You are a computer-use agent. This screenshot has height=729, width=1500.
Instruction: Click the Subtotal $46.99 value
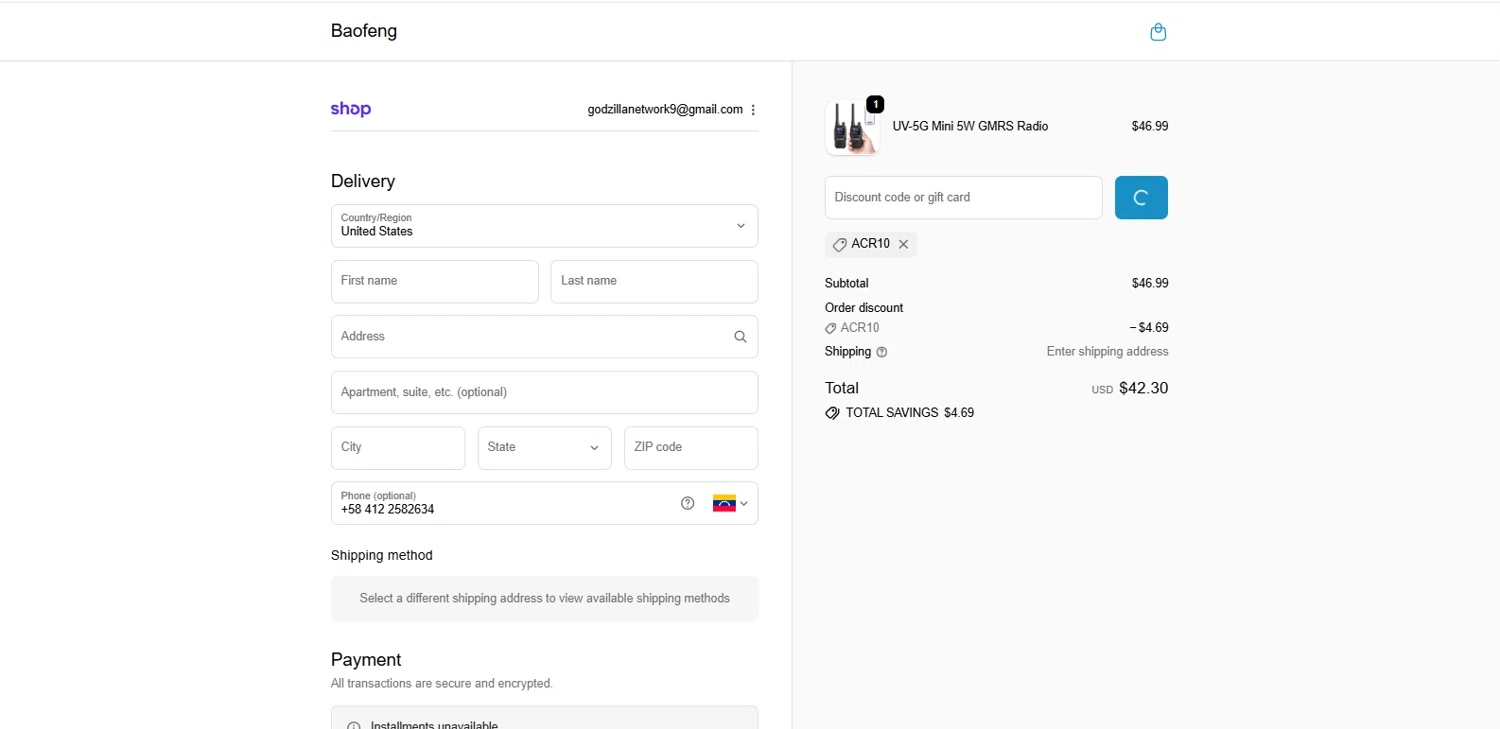pyautogui.click(x=1150, y=284)
